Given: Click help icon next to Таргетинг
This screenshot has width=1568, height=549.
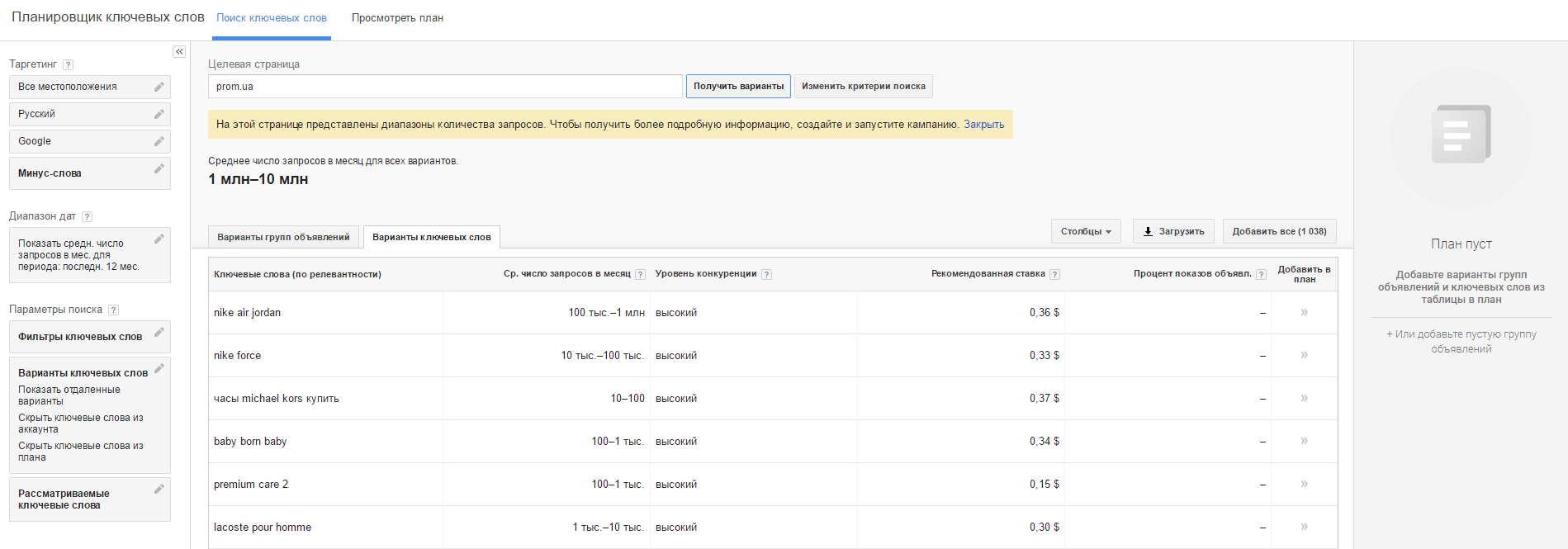Looking at the screenshot, I should [x=69, y=64].
